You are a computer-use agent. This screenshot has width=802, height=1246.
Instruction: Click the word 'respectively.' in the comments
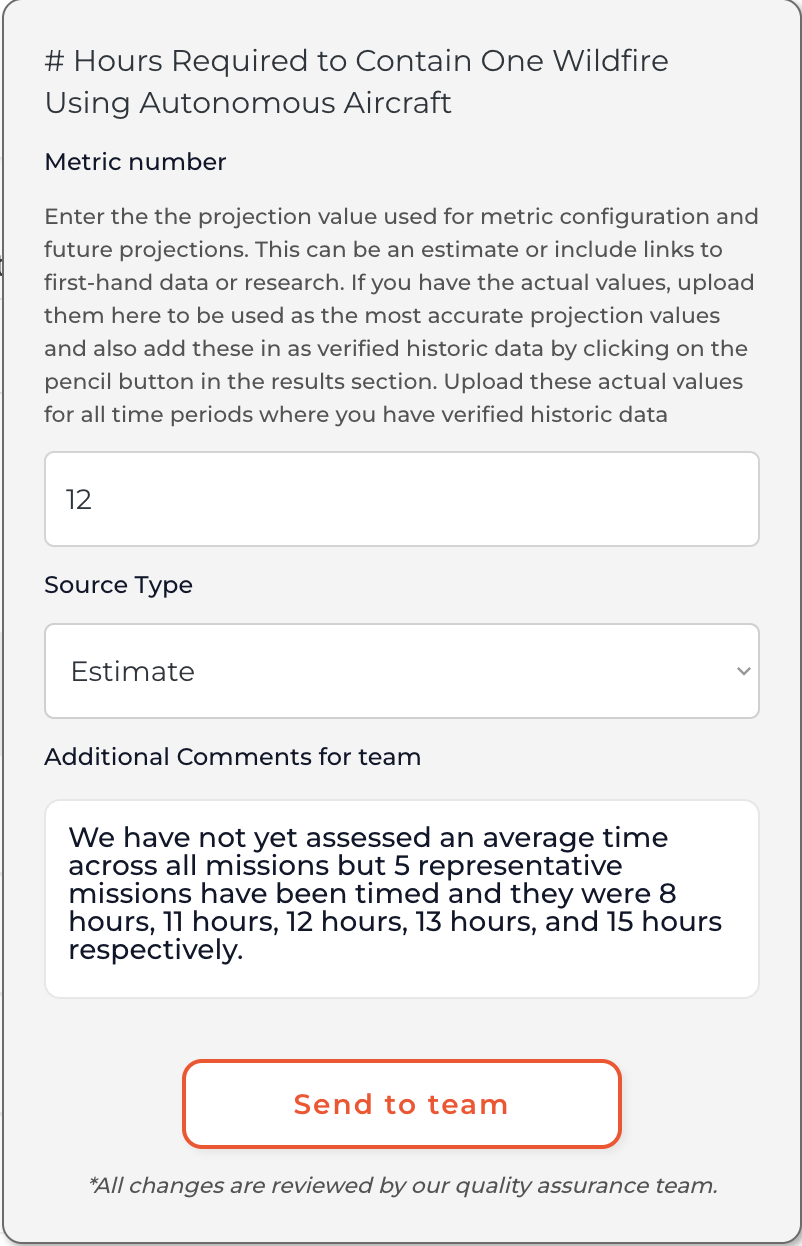coord(156,950)
